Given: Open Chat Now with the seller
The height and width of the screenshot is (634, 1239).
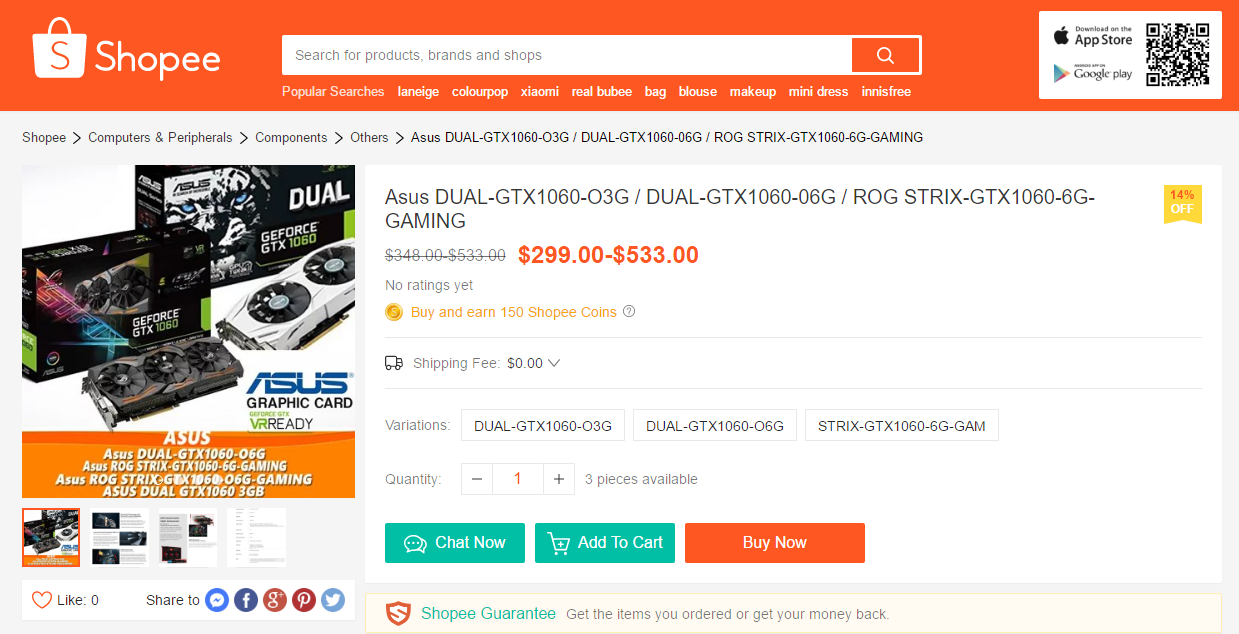Looking at the screenshot, I should coord(454,543).
